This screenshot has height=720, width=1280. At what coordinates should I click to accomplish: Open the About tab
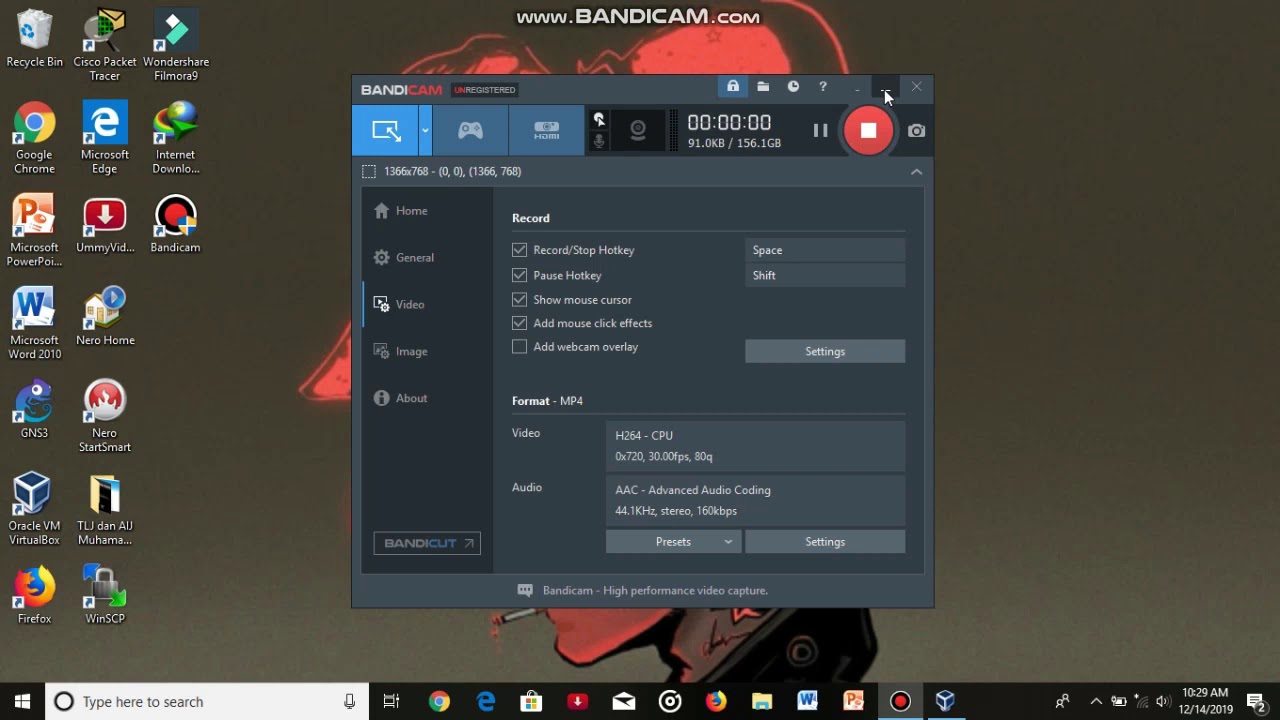click(400, 398)
